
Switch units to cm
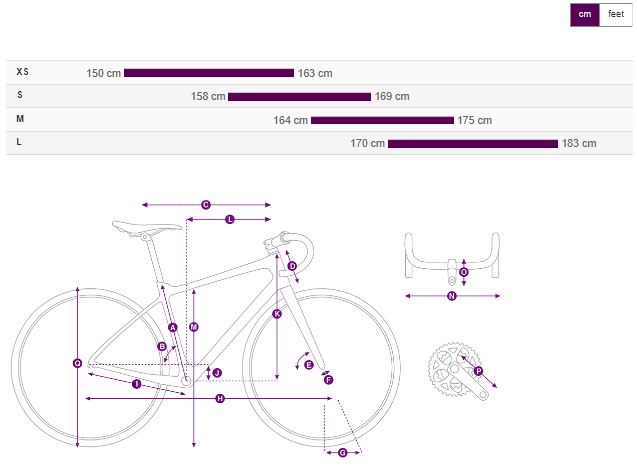(x=585, y=15)
